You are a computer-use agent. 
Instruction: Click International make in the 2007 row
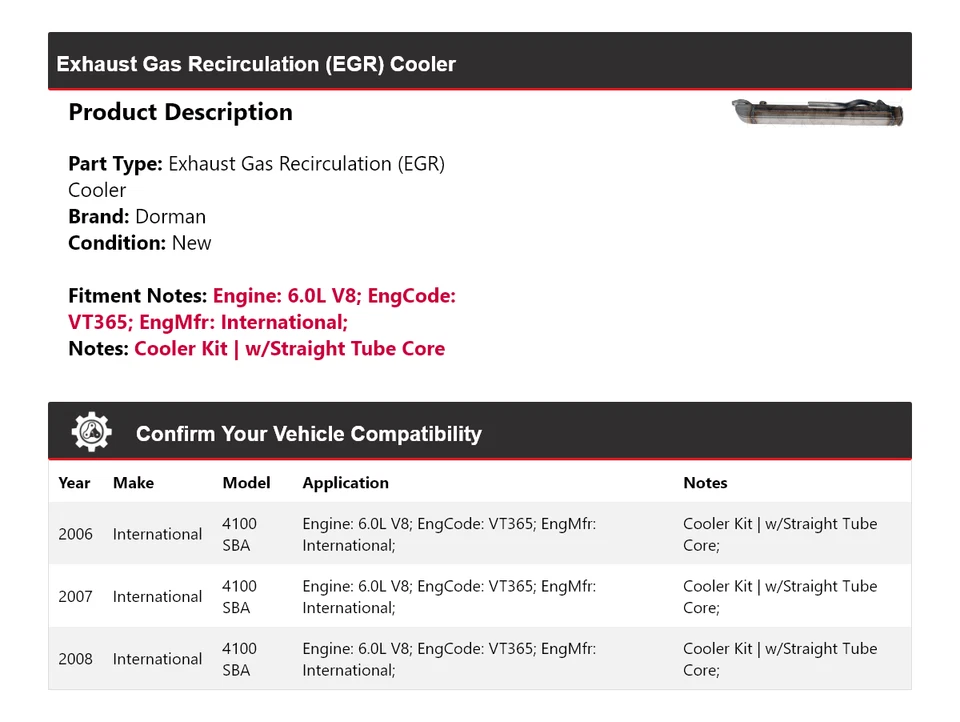tap(157, 597)
